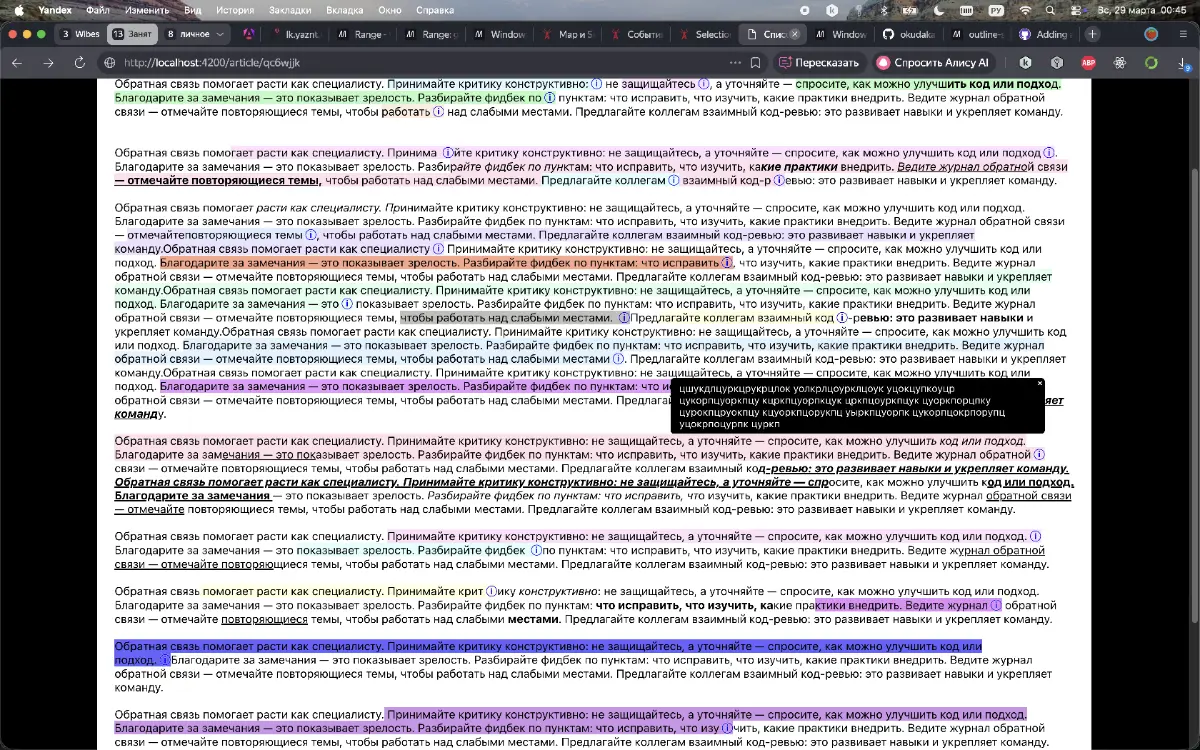Switch to 'okudaka' GitHub tab
This screenshot has height=750, width=1200.
click(908, 34)
